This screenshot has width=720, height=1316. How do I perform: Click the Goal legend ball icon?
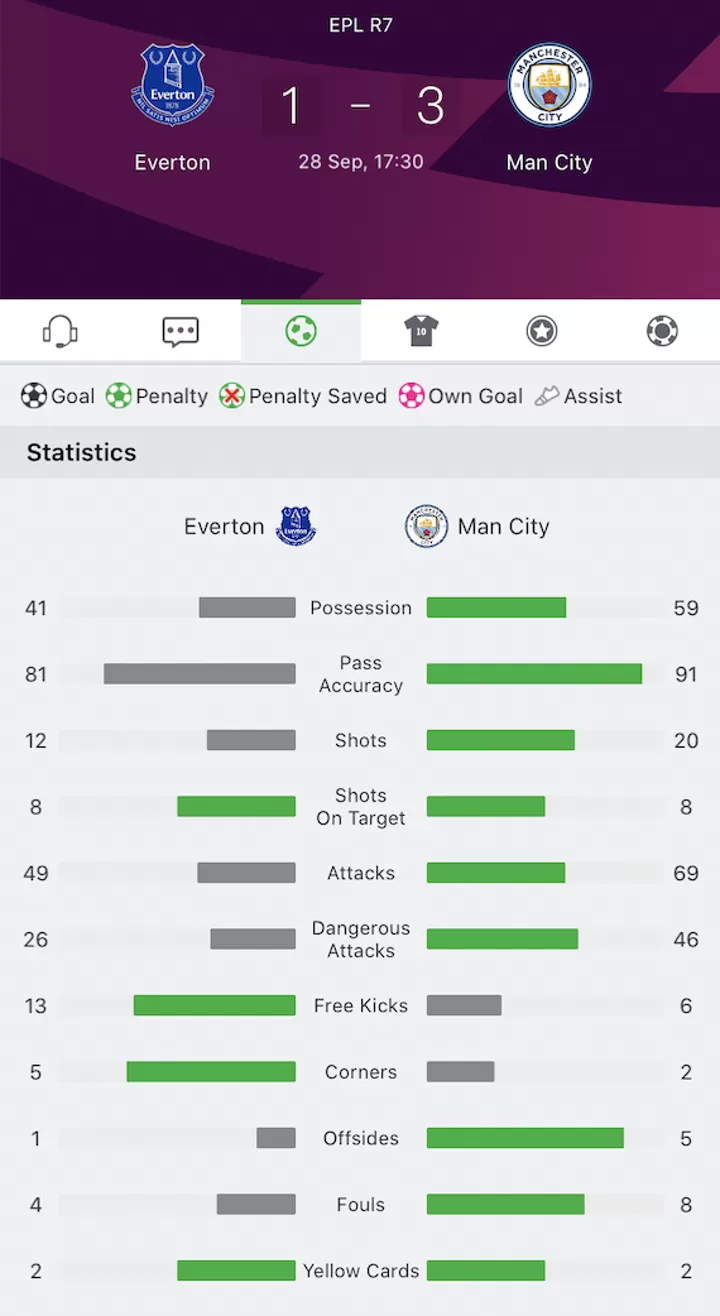pyautogui.click(x=34, y=396)
